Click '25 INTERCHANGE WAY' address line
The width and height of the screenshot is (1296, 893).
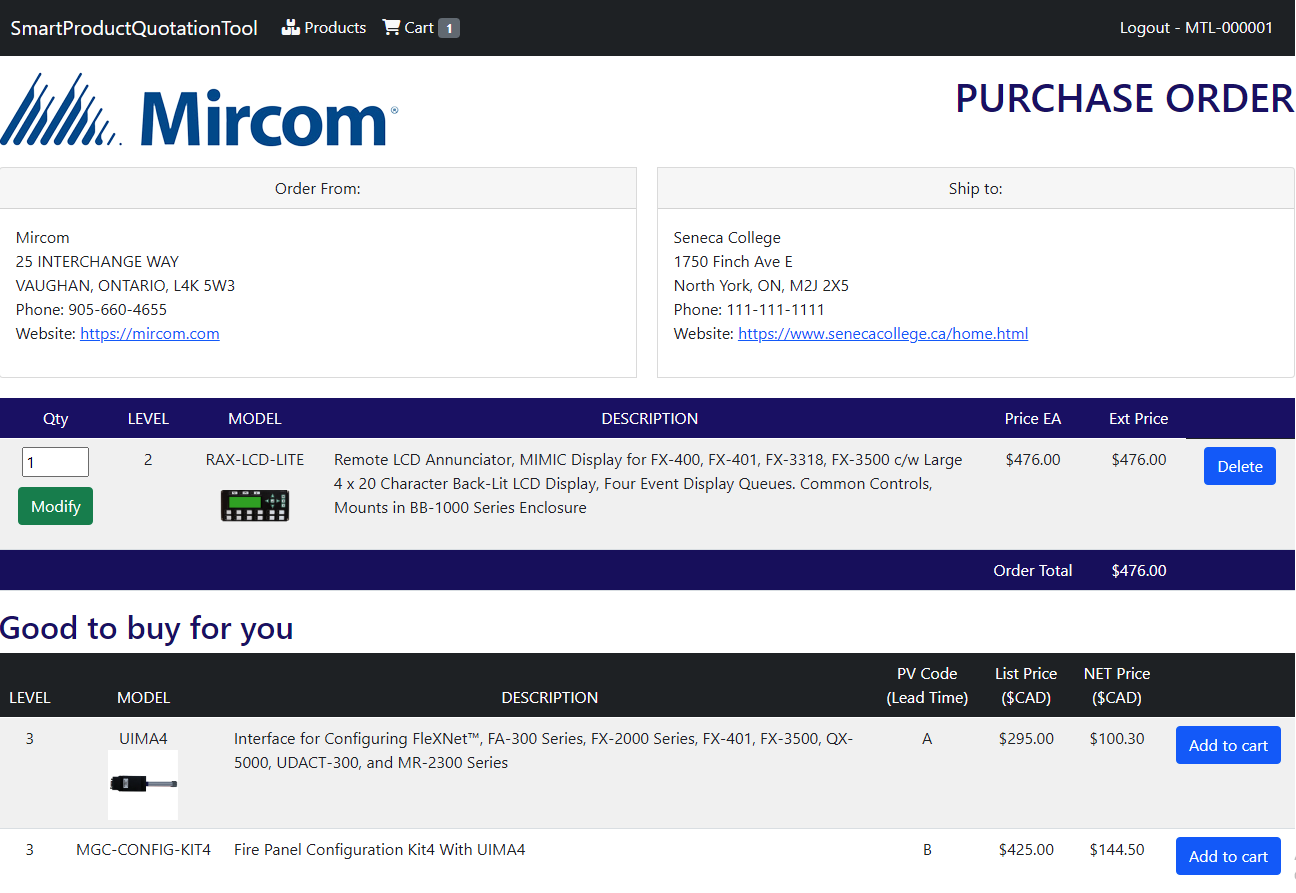point(97,262)
